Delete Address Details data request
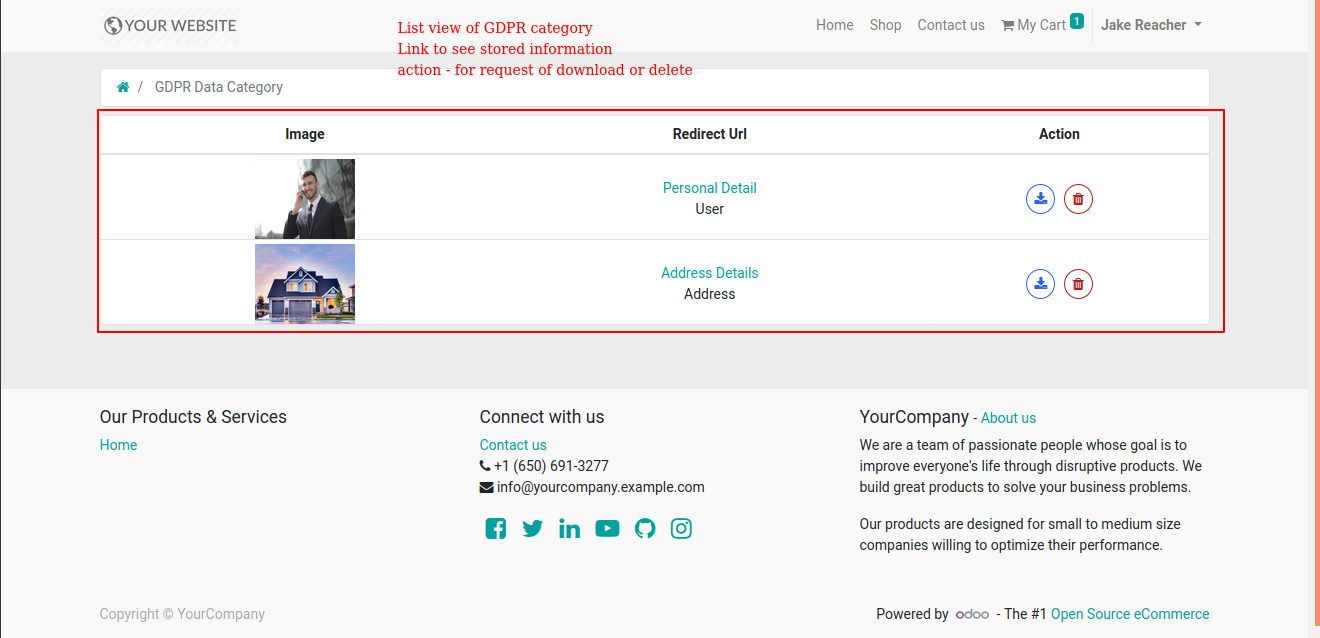The width and height of the screenshot is (1320, 638). [1078, 284]
